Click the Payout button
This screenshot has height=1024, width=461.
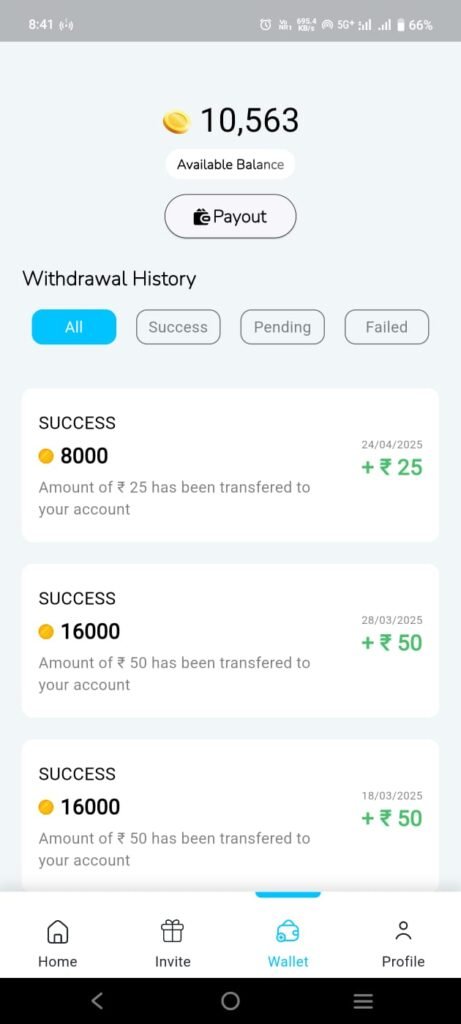tap(230, 216)
